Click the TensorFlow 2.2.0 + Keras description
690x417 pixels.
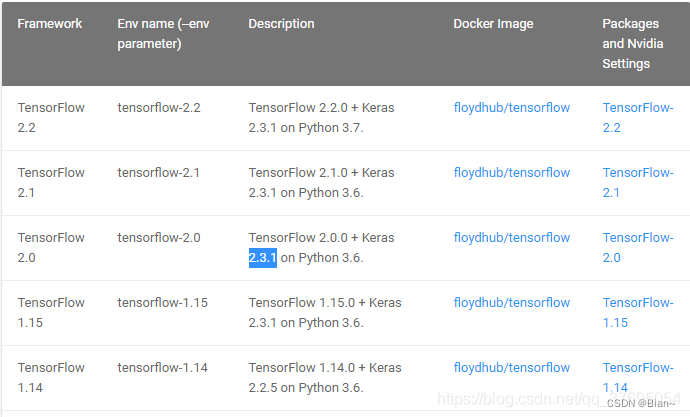point(321,117)
